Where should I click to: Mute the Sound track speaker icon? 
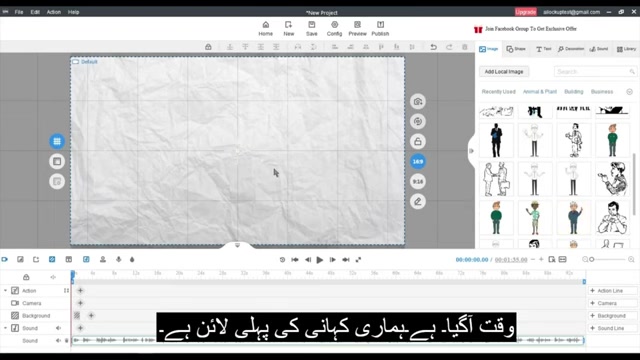point(58,328)
